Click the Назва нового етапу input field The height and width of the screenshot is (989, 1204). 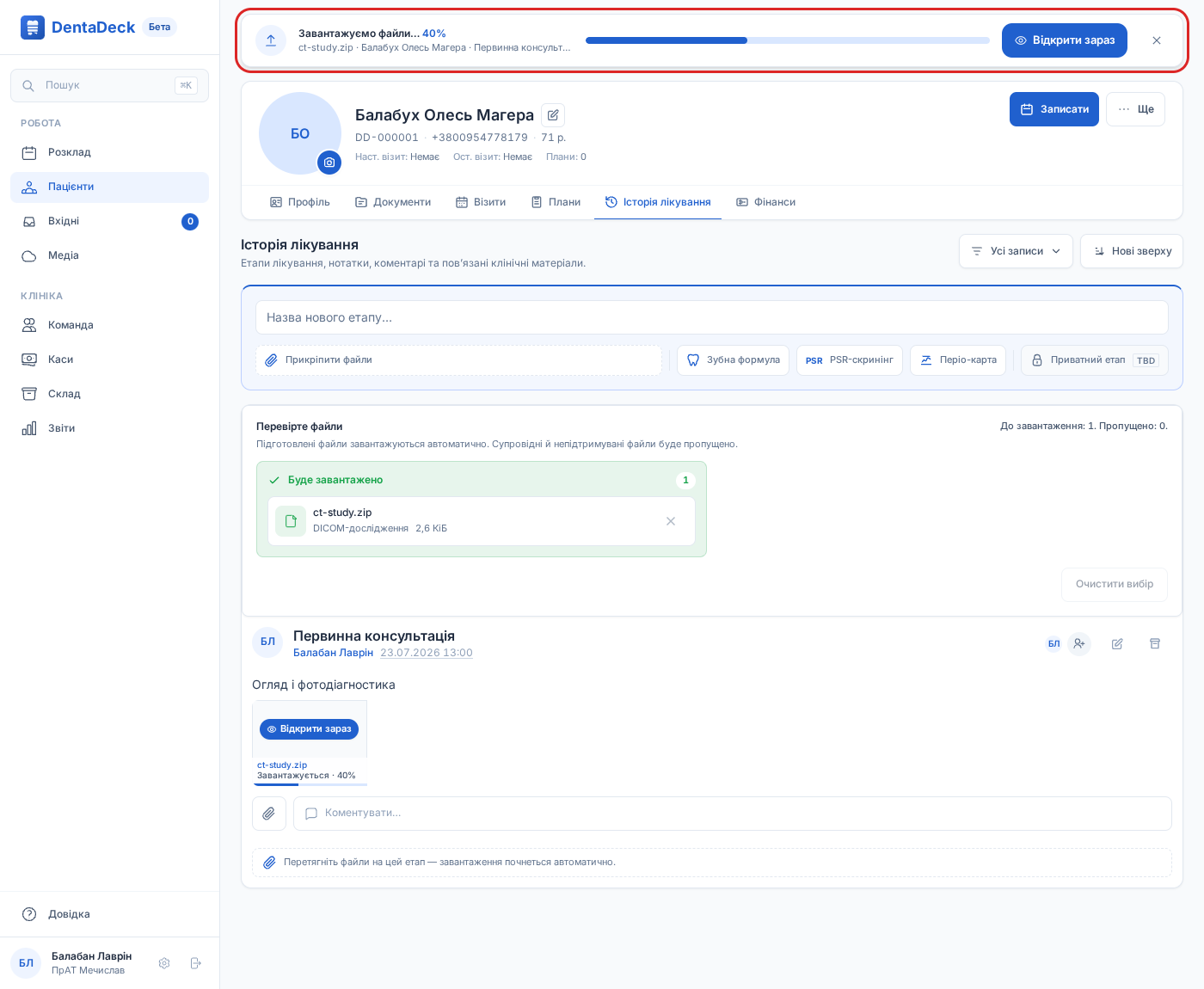point(712,317)
